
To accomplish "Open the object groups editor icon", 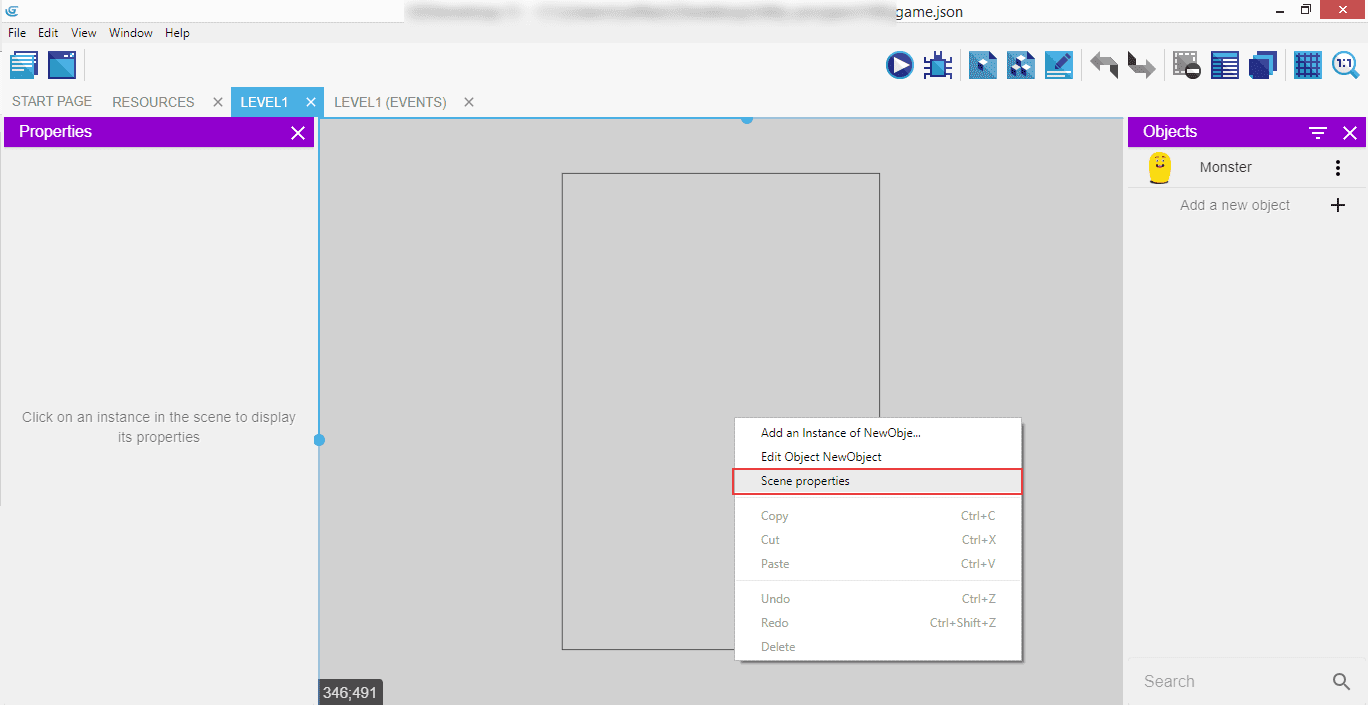I will click(x=1020, y=66).
